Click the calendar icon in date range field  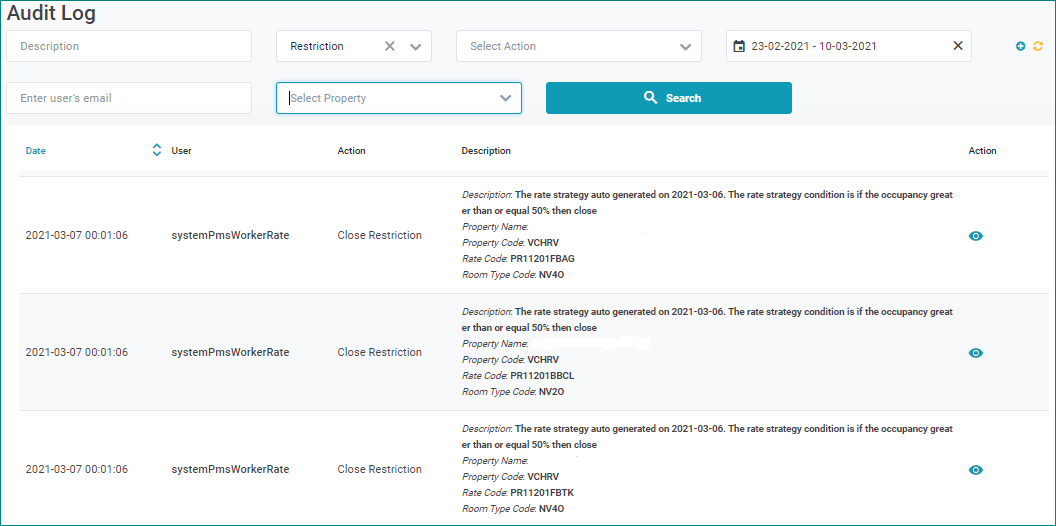coord(739,46)
